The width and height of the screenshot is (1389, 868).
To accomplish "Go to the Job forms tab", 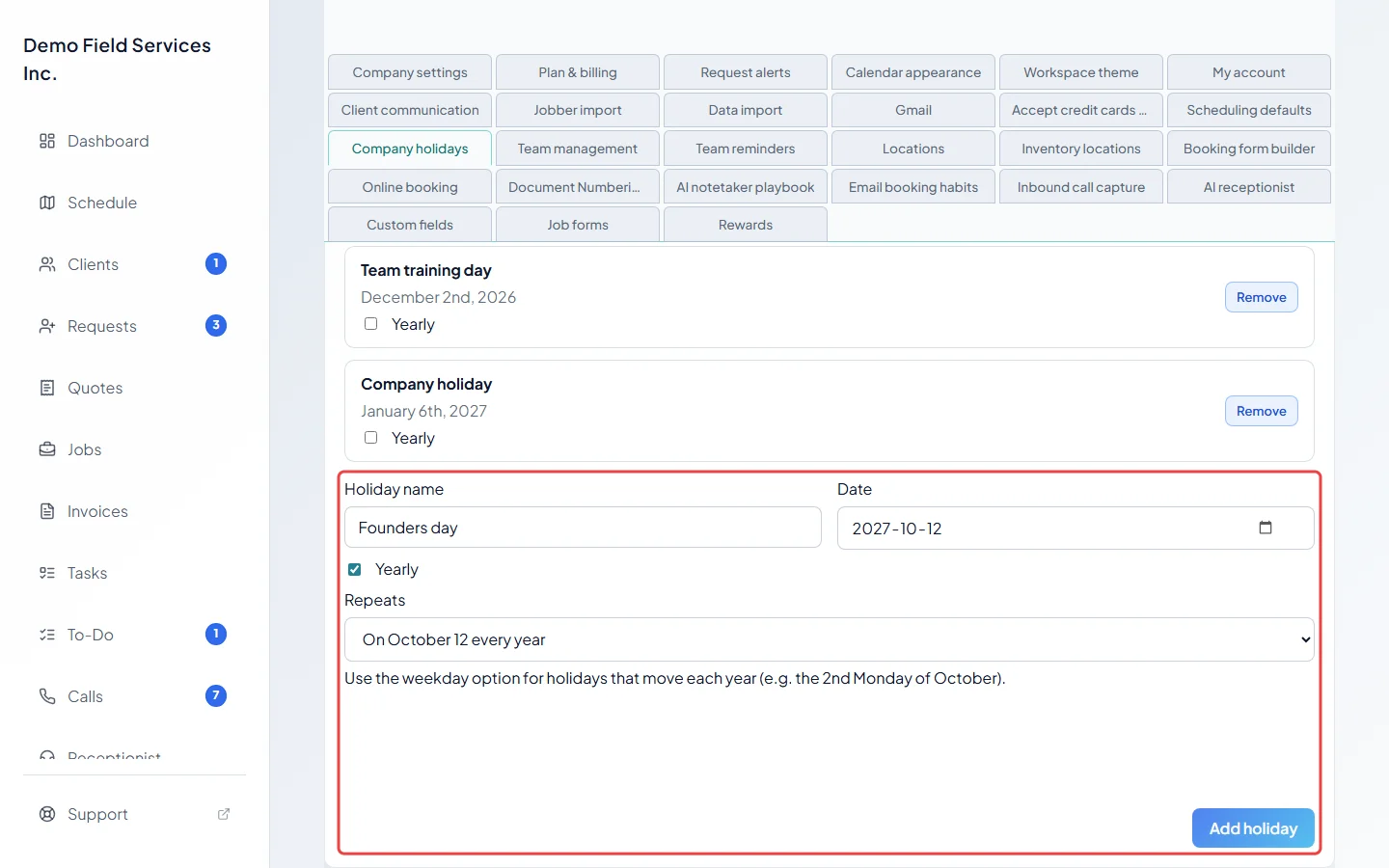I will point(578,225).
